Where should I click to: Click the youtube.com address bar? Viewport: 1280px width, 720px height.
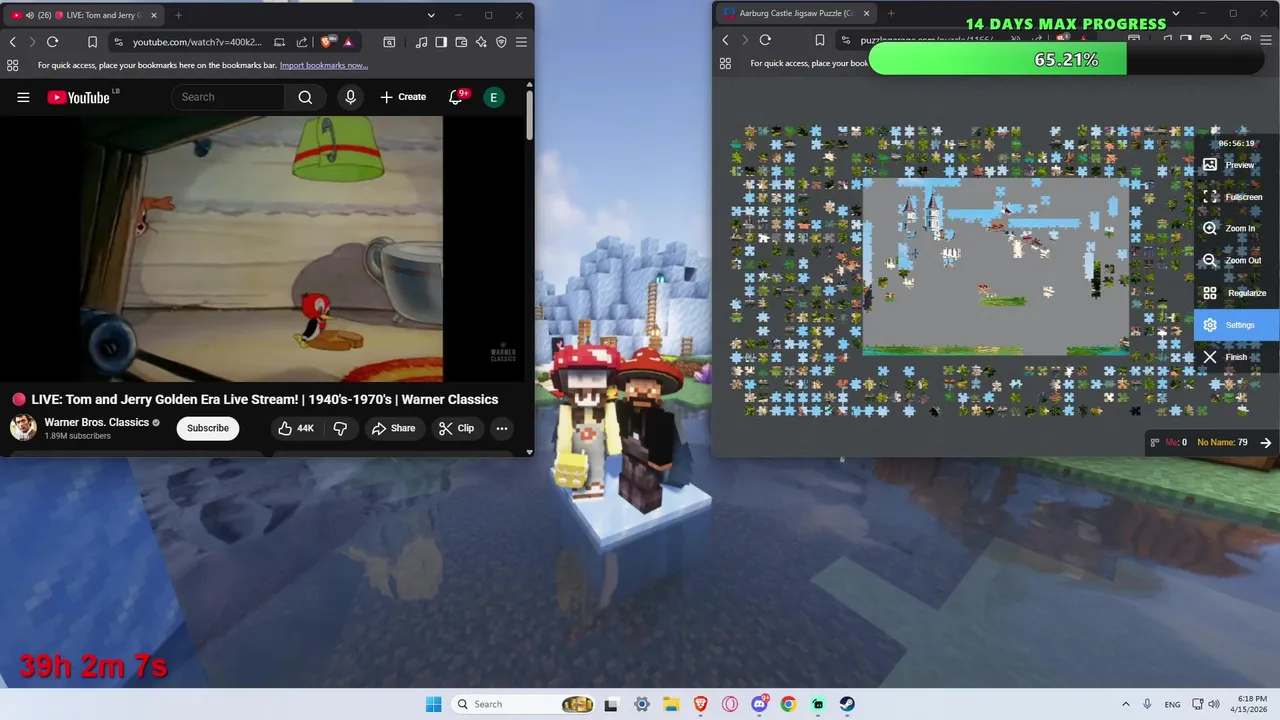[196, 42]
